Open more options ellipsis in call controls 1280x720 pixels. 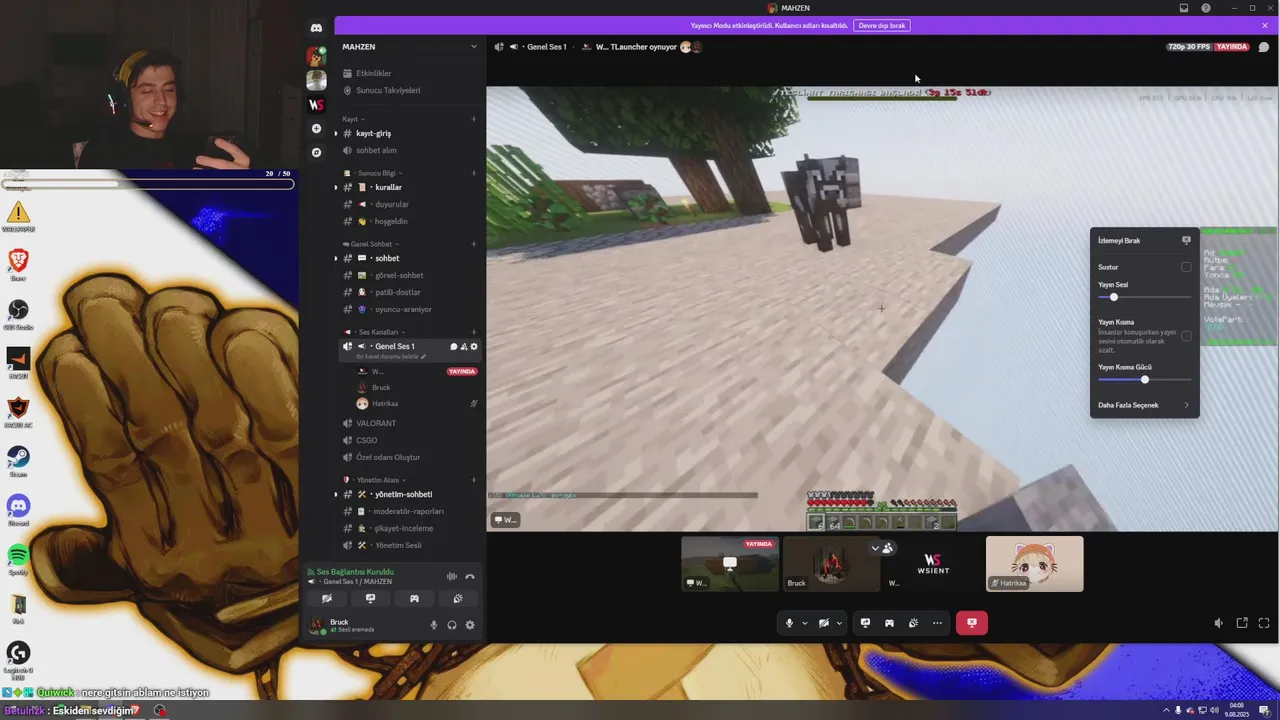click(x=937, y=623)
